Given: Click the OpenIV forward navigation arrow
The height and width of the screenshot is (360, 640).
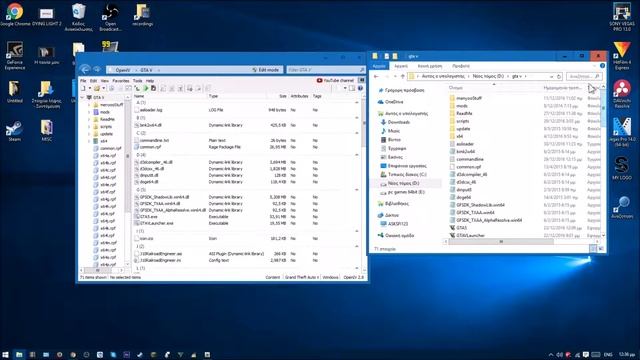Looking at the screenshot, I should pos(97,69).
